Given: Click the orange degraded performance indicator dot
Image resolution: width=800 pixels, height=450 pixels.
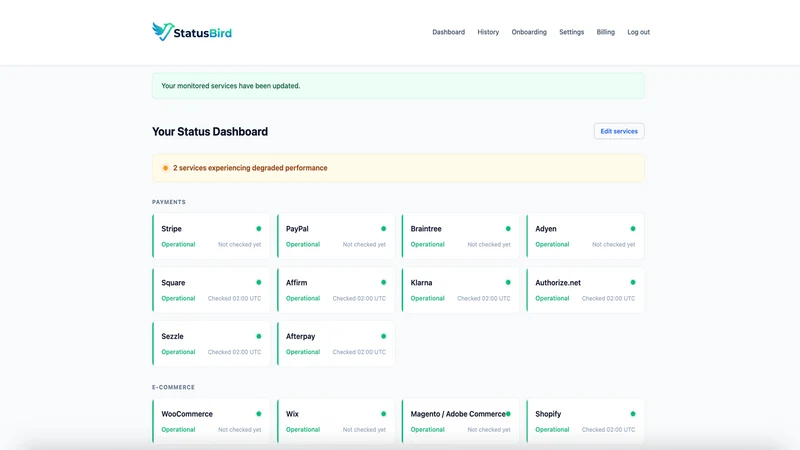Looking at the screenshot, I should 165,168.
